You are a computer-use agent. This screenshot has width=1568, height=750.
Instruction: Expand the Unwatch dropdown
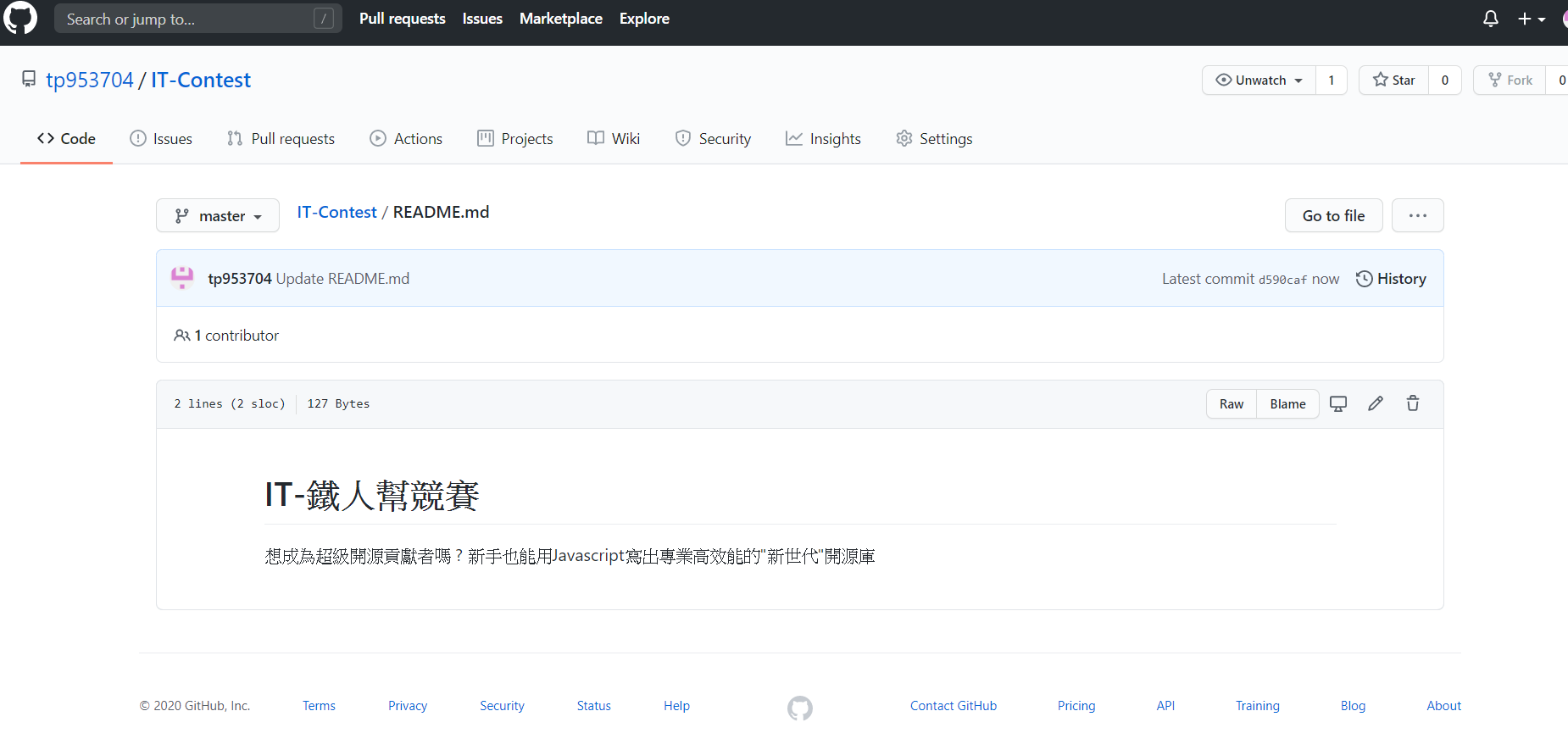click(1259, 80)
